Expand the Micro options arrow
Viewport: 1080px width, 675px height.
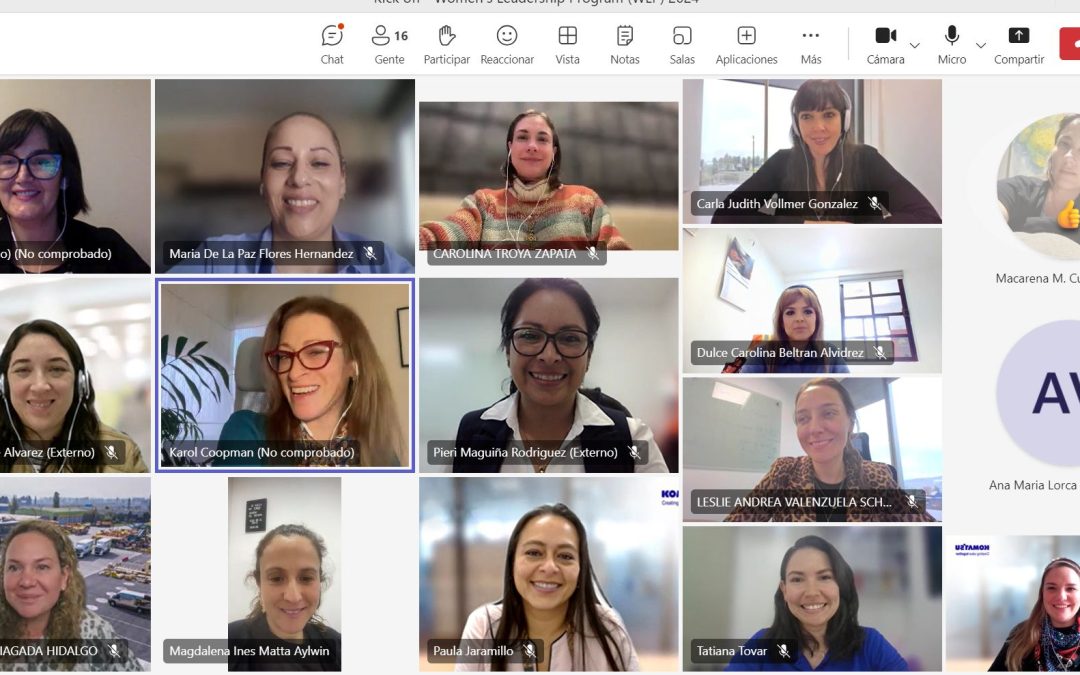pos(981,45)
